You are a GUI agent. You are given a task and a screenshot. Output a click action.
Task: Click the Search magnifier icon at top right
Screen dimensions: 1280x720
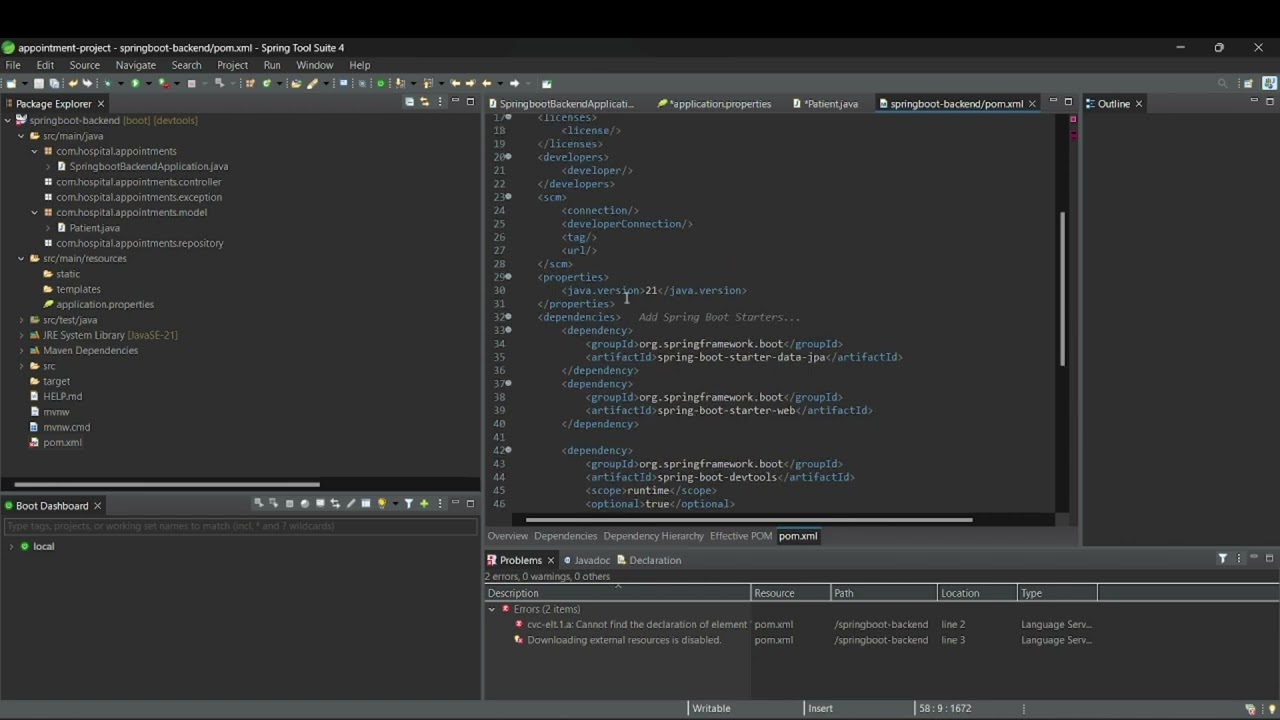pos(1222,84)
